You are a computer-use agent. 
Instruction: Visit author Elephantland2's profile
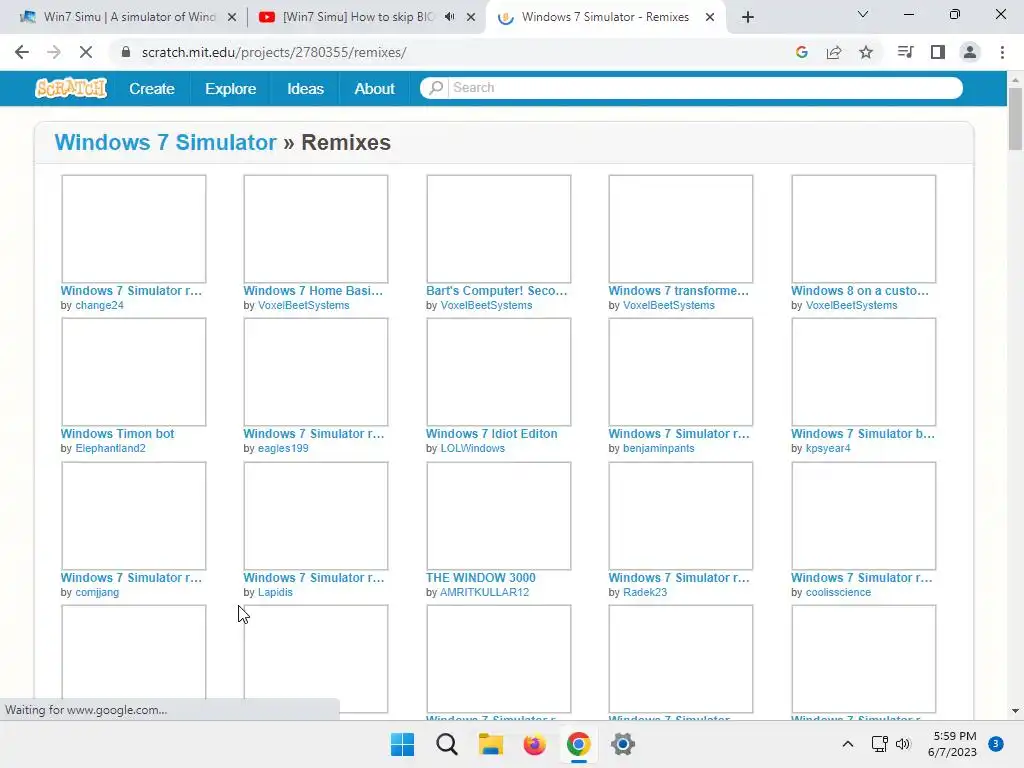tap(110, 448)
